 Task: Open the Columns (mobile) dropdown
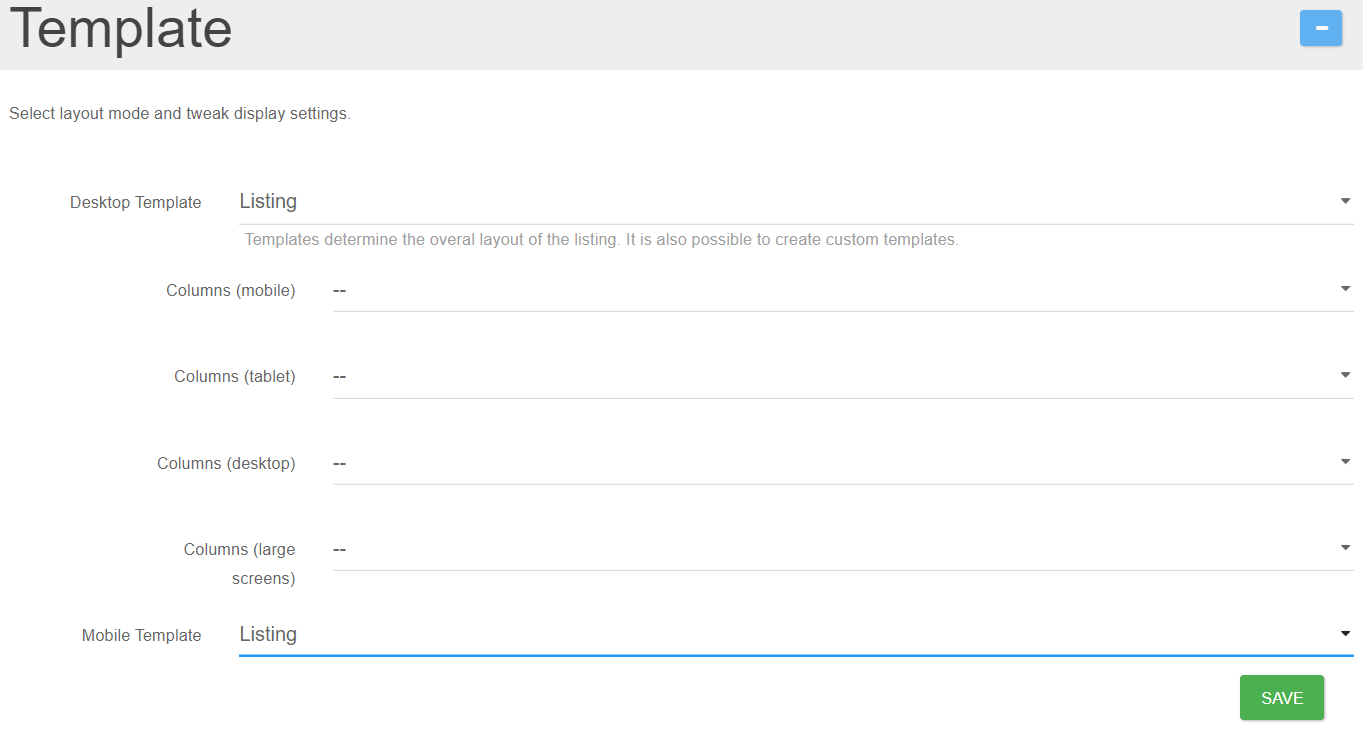pyautogui.click(x=843, y=290)
